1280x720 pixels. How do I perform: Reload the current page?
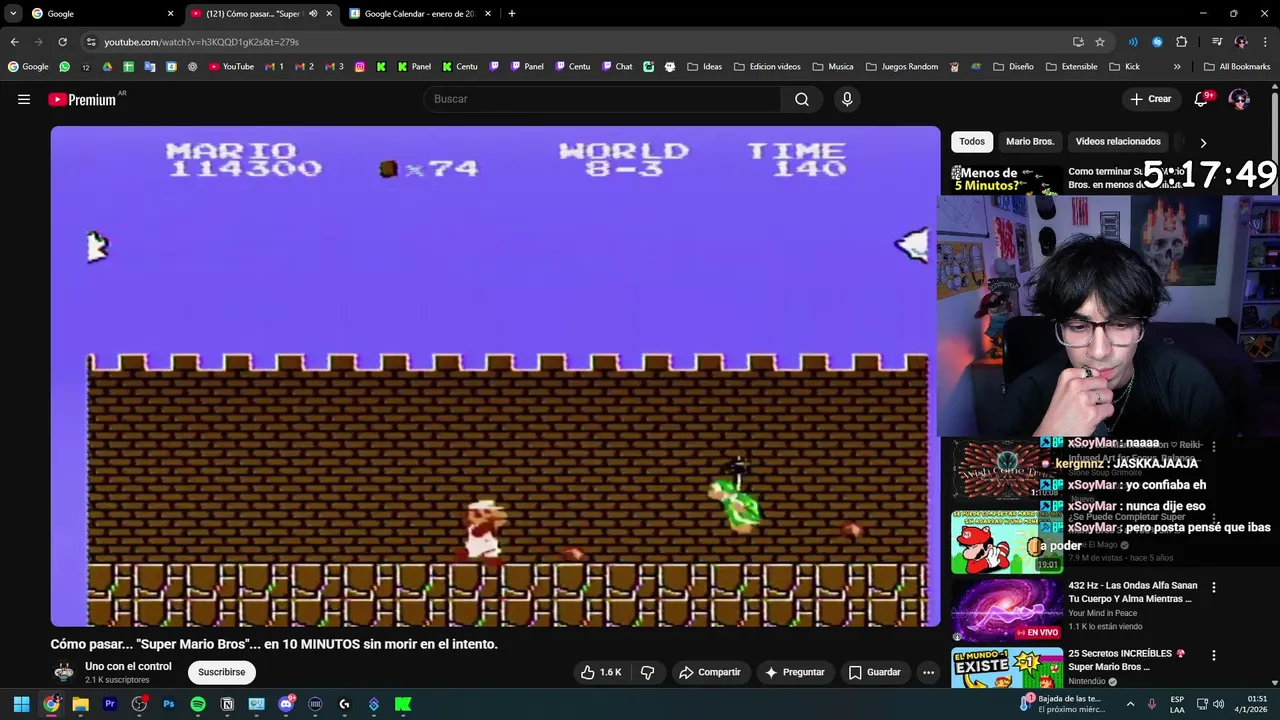coord(62,42)
